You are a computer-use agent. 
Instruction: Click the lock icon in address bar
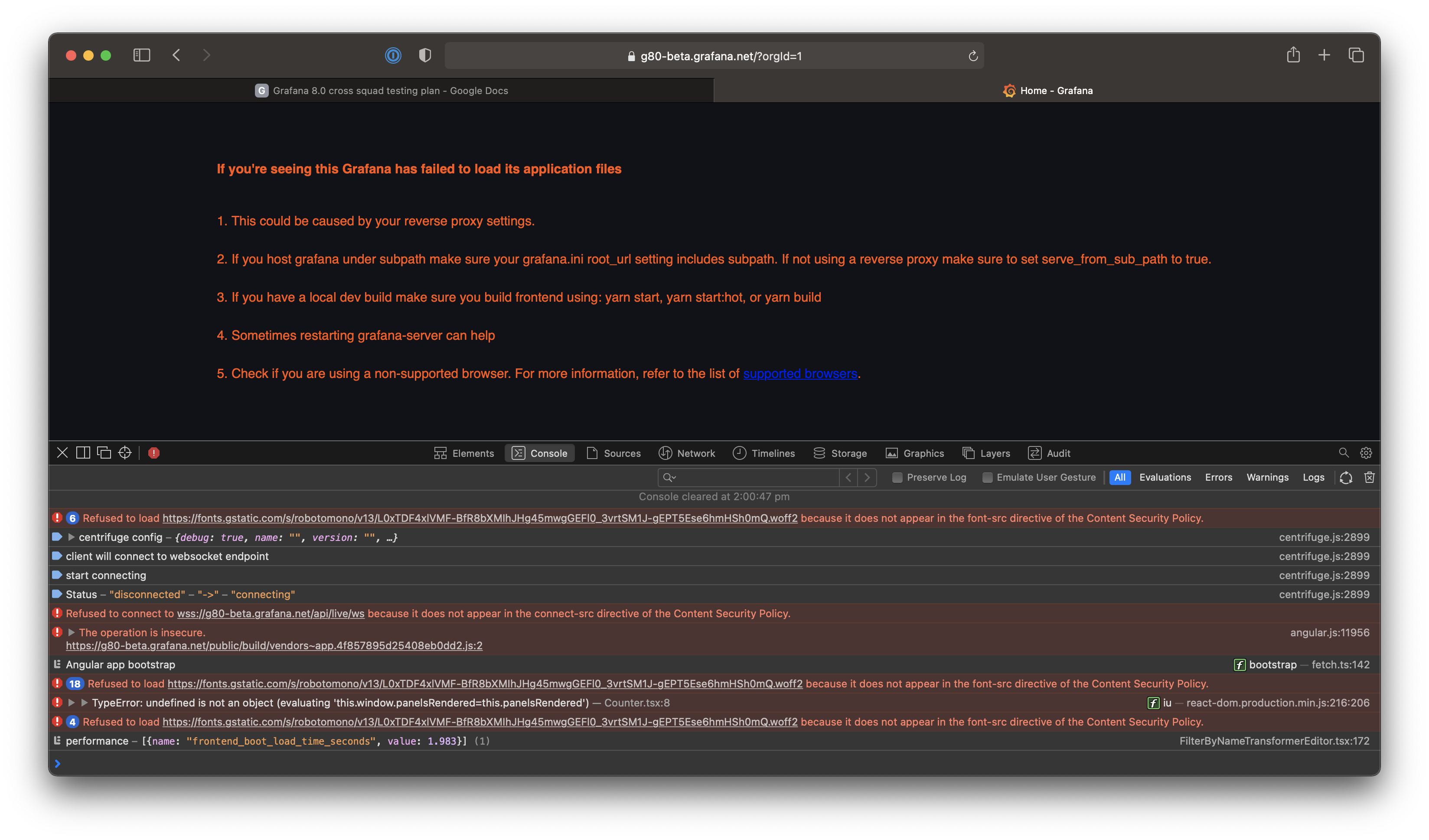coord(631,56)
